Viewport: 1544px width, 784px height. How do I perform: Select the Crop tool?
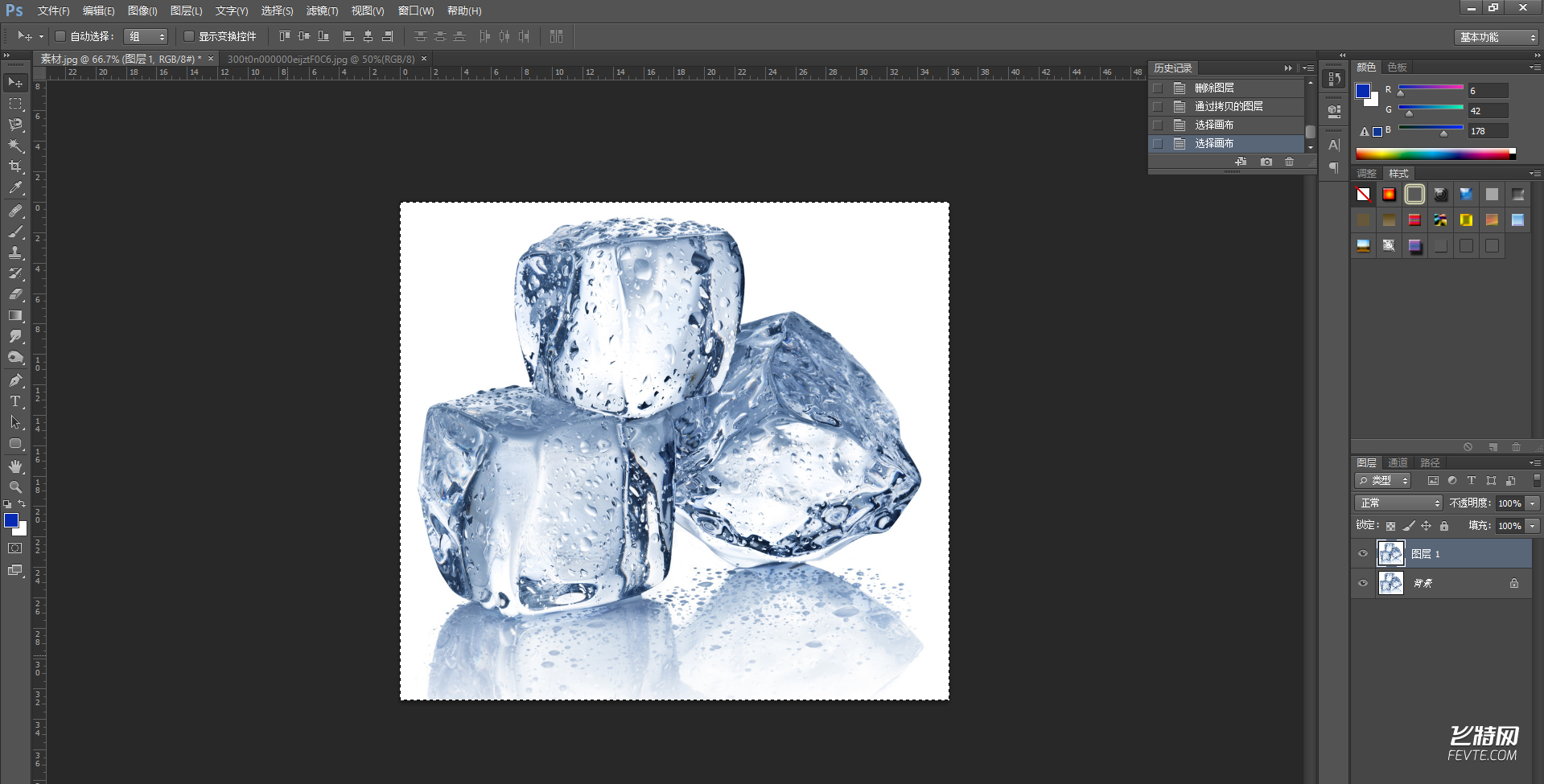pyautogui.click(x=15, y=166)
